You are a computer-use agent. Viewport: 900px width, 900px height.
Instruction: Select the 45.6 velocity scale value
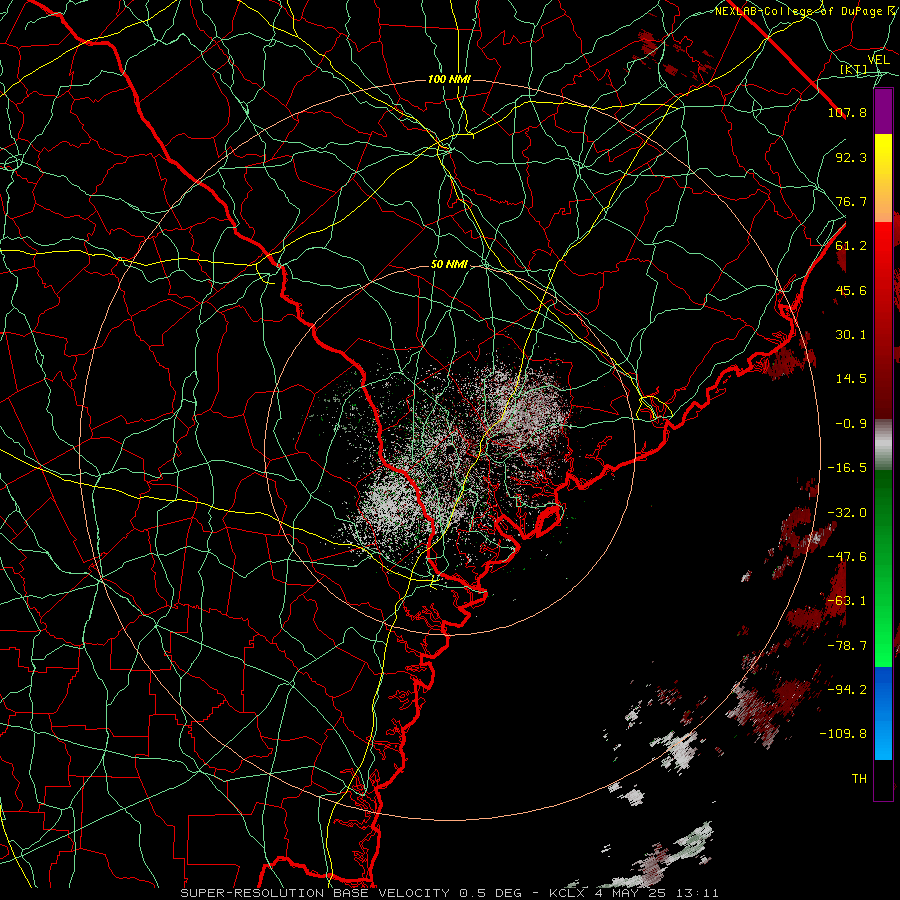pos(851,290)
